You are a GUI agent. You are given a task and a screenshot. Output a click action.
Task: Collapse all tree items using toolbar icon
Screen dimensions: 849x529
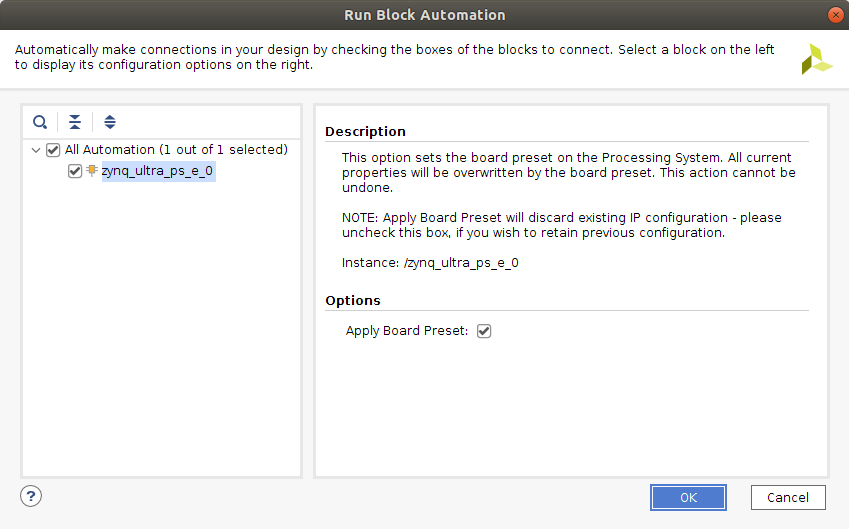click(75, 122)
